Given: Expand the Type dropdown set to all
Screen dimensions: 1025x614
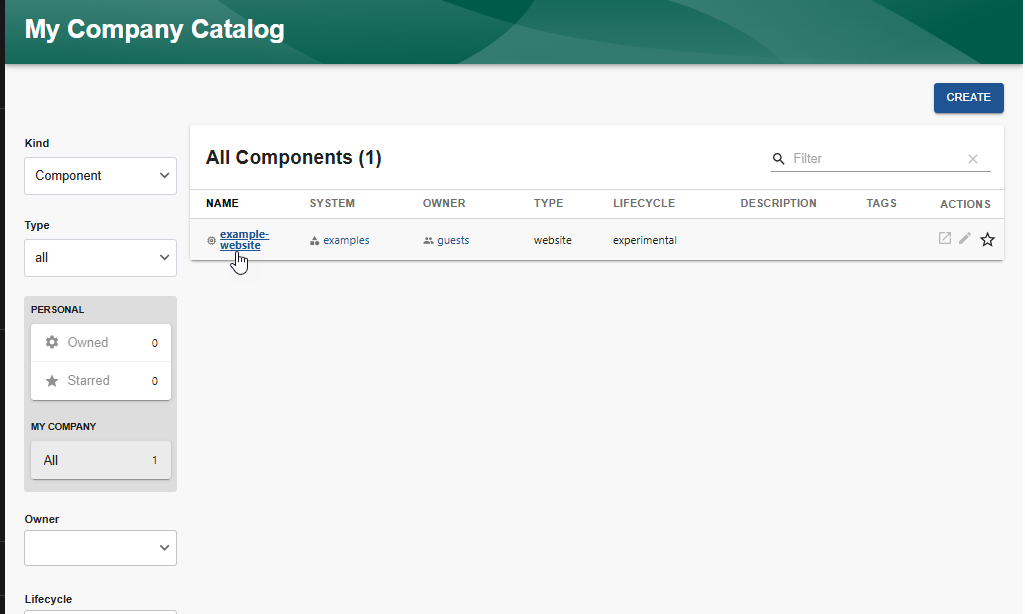Looking at the screenshot, I should point(100,257).
